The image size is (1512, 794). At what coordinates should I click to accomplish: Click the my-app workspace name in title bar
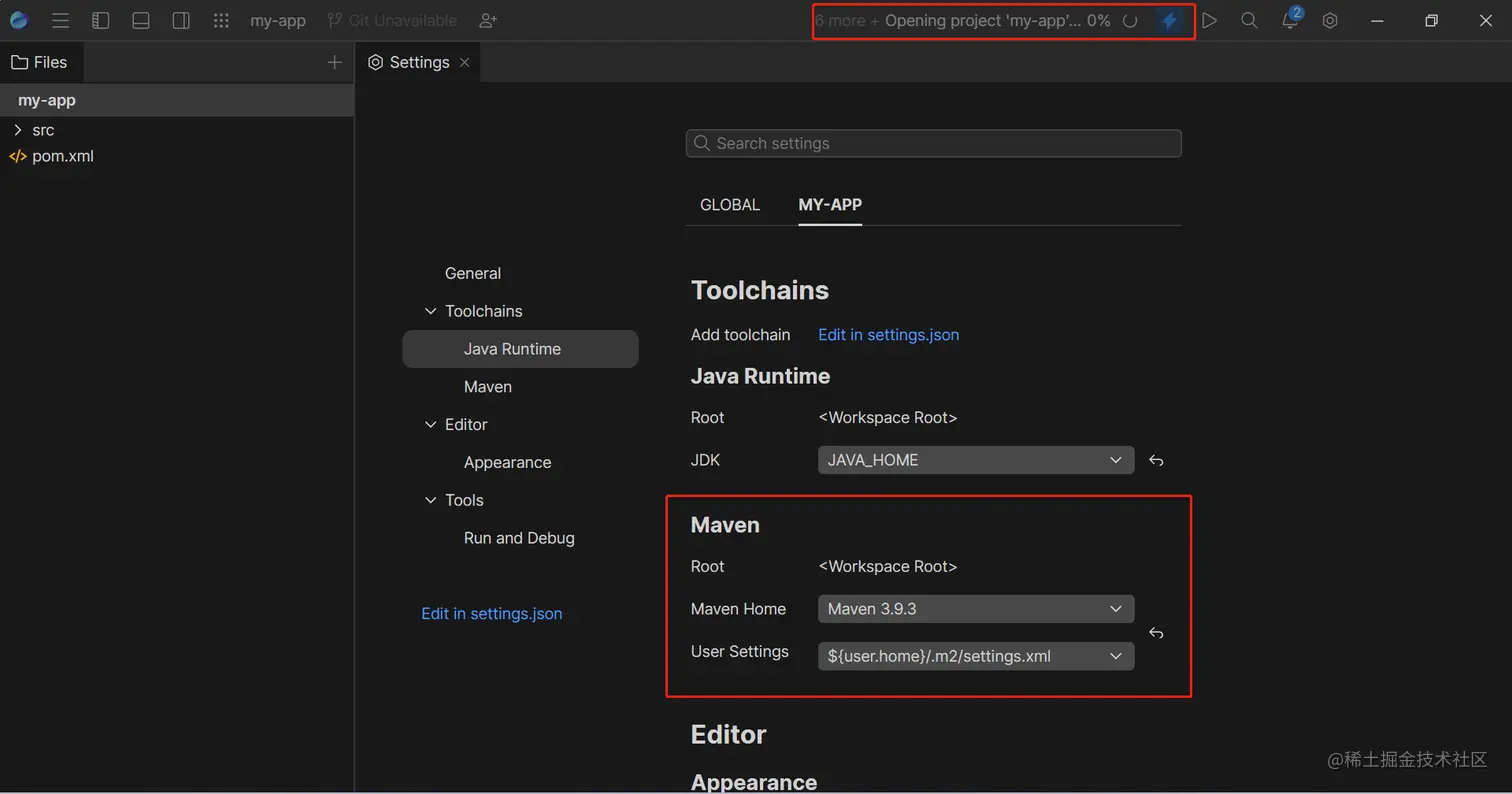click(x=278, y=20)
